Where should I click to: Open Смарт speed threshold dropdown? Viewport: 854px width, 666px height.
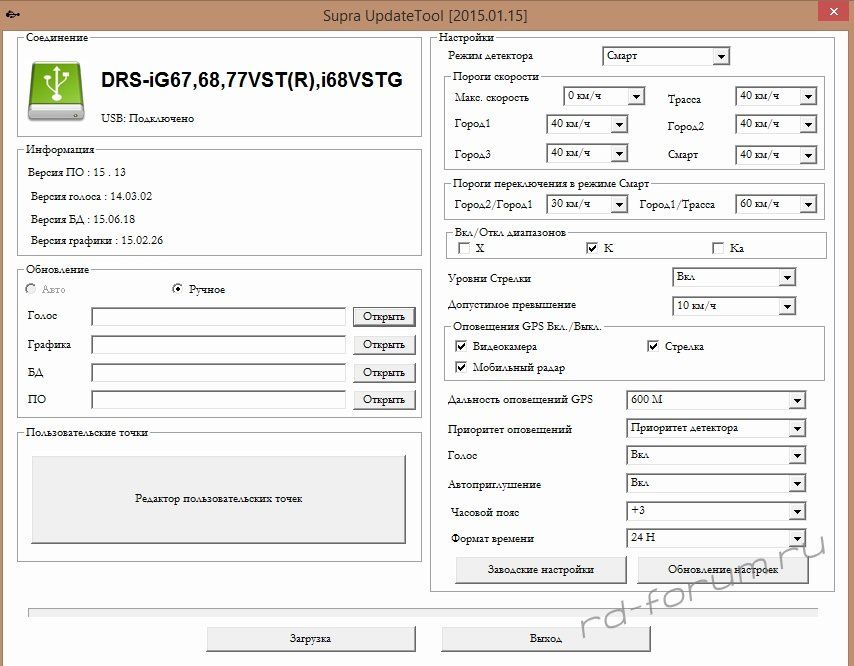click(776, 155)
